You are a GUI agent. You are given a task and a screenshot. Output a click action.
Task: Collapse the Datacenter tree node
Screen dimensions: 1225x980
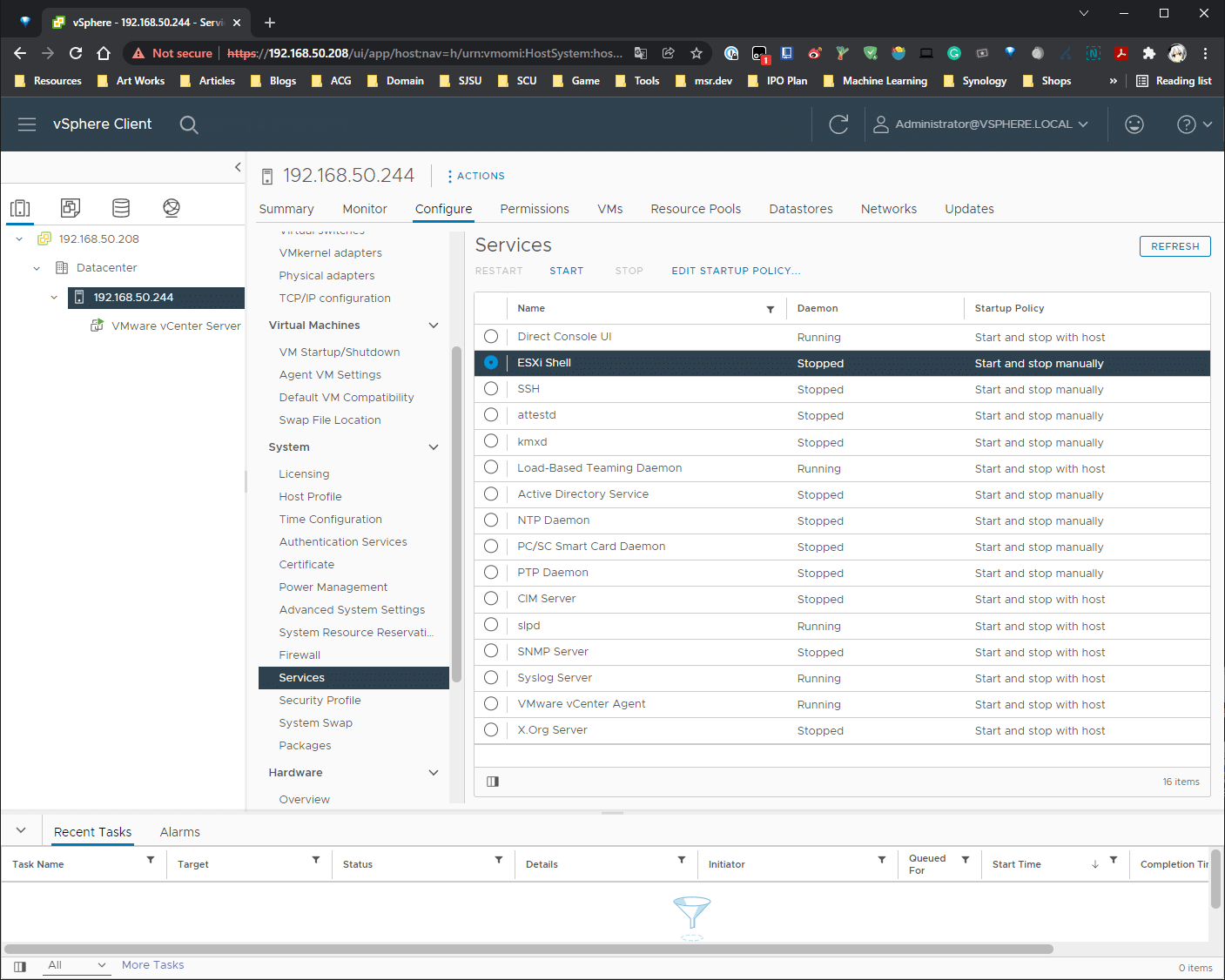37,268
